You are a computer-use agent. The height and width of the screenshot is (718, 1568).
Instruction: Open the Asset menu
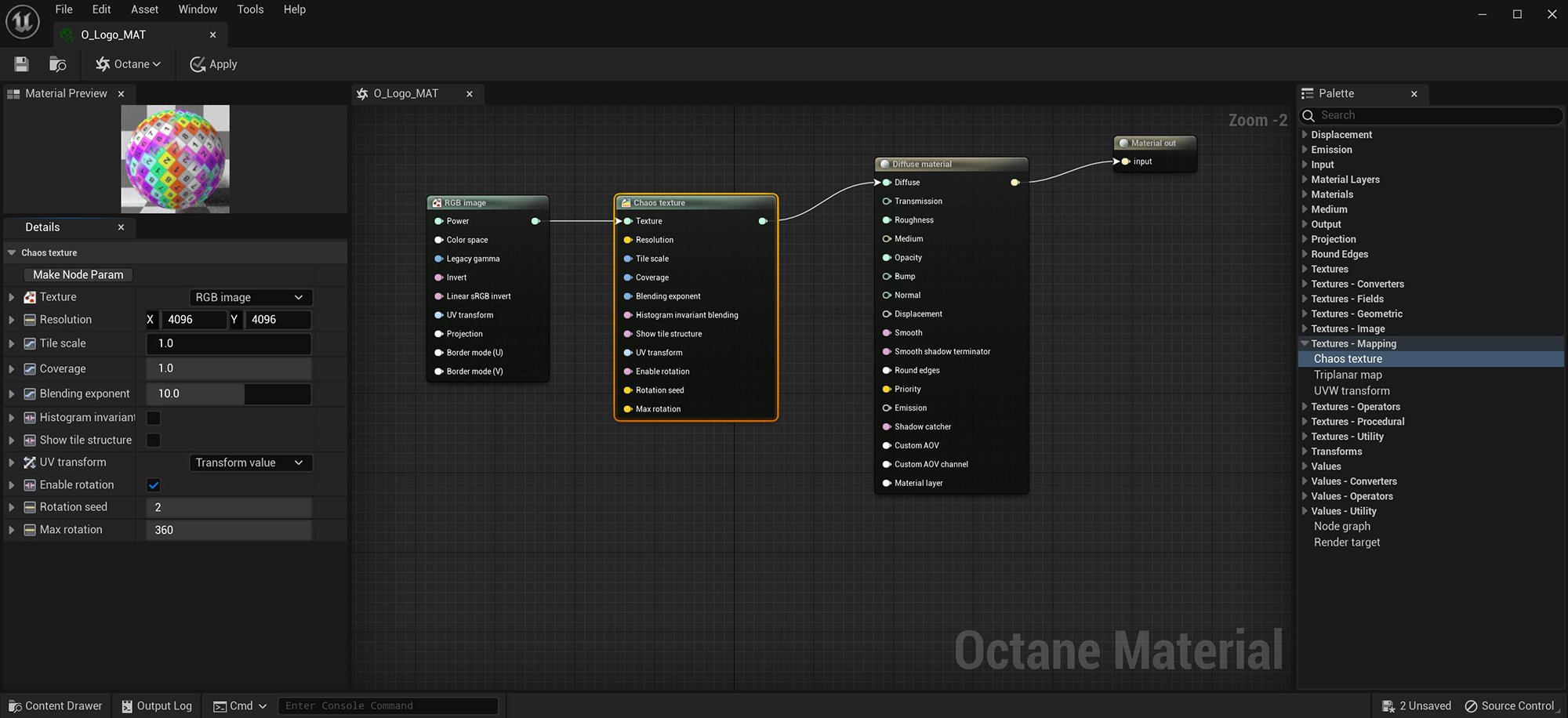pos(144,9)
